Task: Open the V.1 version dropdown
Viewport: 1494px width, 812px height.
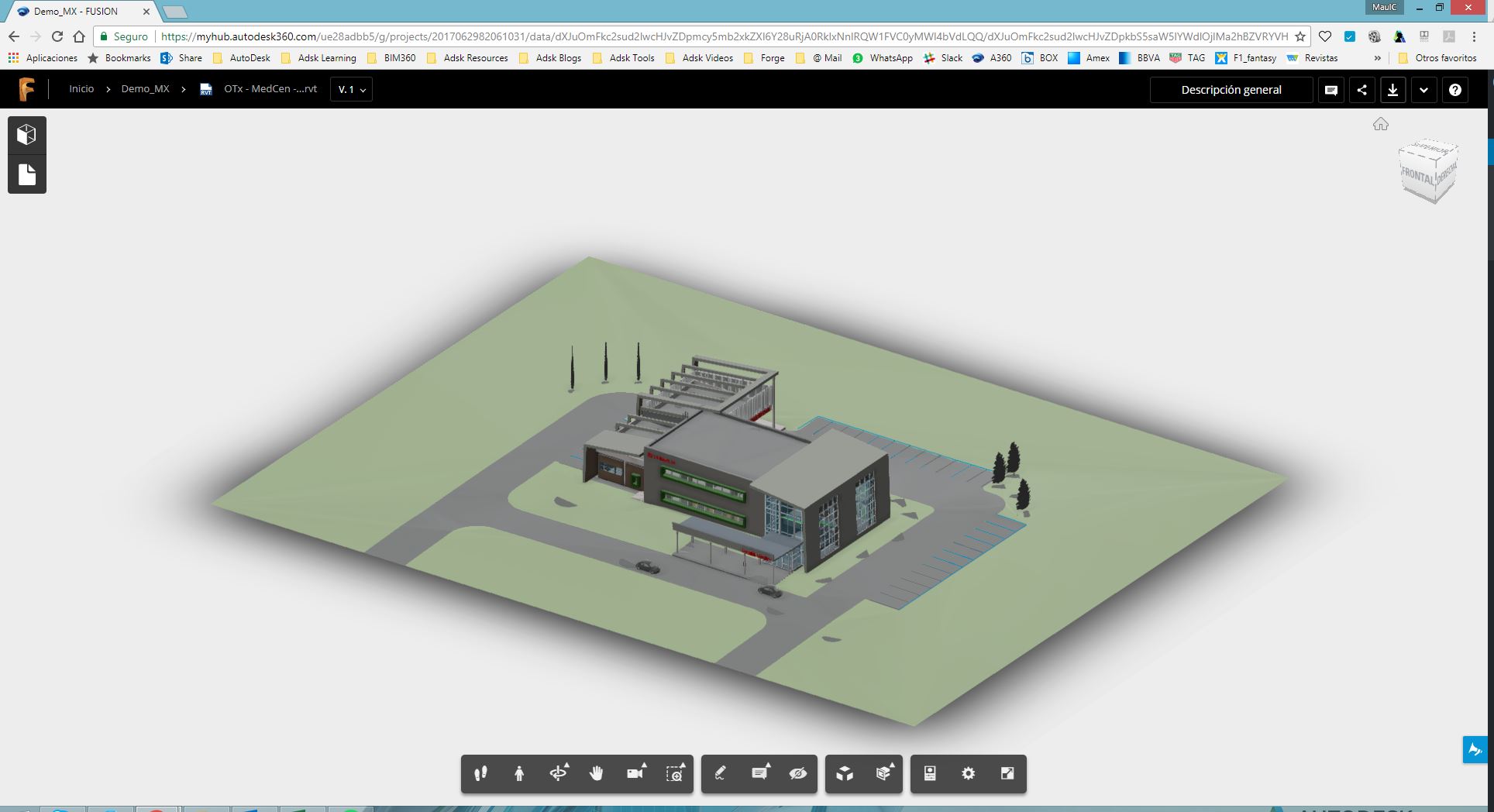Action: tap(352, 89)
